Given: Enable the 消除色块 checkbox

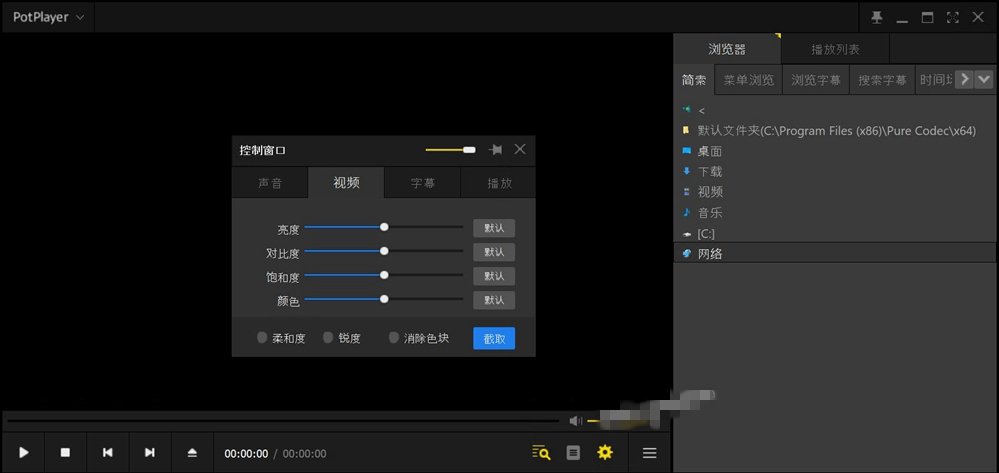Looking at the screenshot, I should click(x=394, y=337).
